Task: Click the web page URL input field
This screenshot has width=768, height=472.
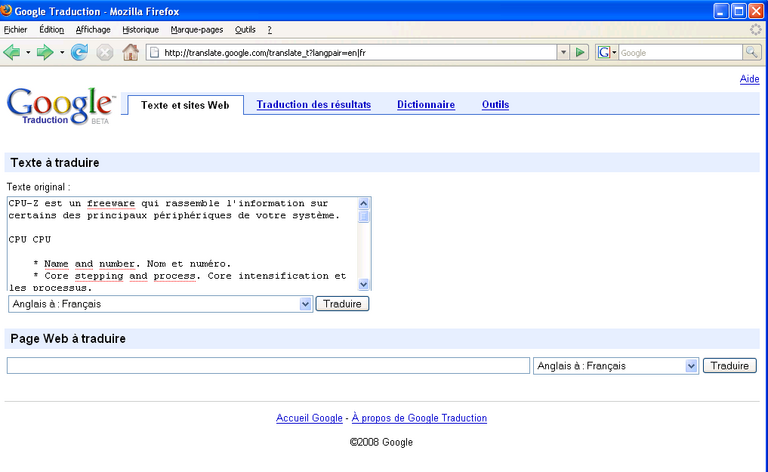Action: coord(268,366)
